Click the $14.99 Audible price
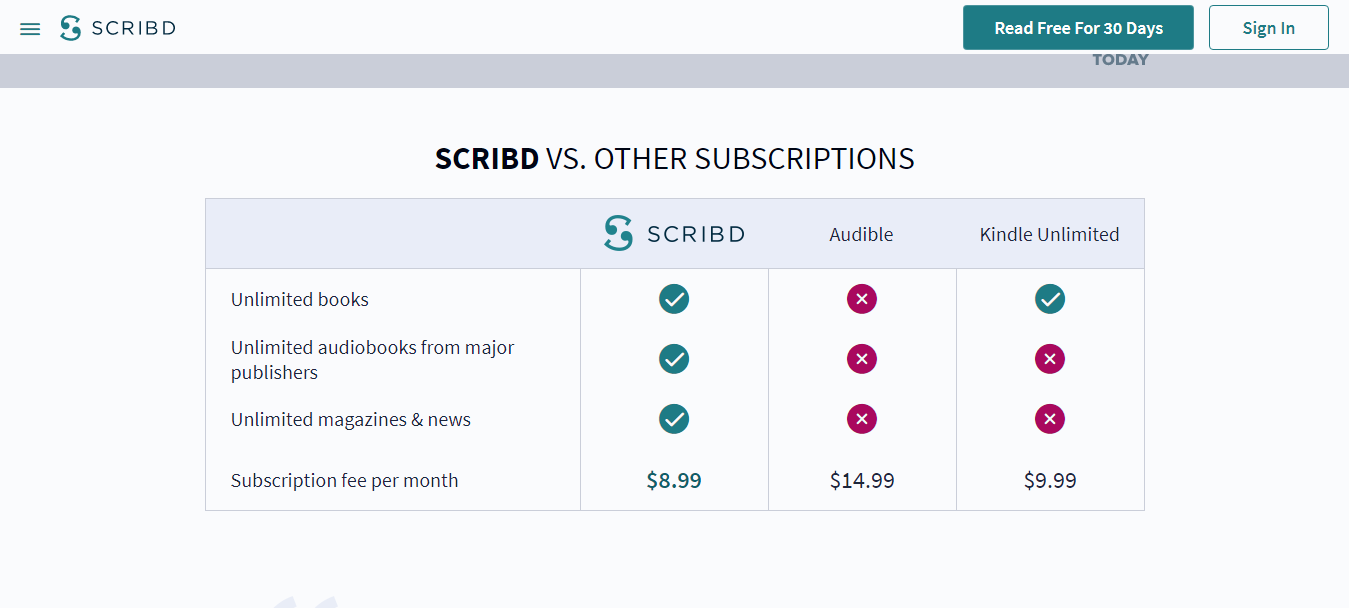The height and width of the screenshot is (608, 1349). tap(862, 480)
